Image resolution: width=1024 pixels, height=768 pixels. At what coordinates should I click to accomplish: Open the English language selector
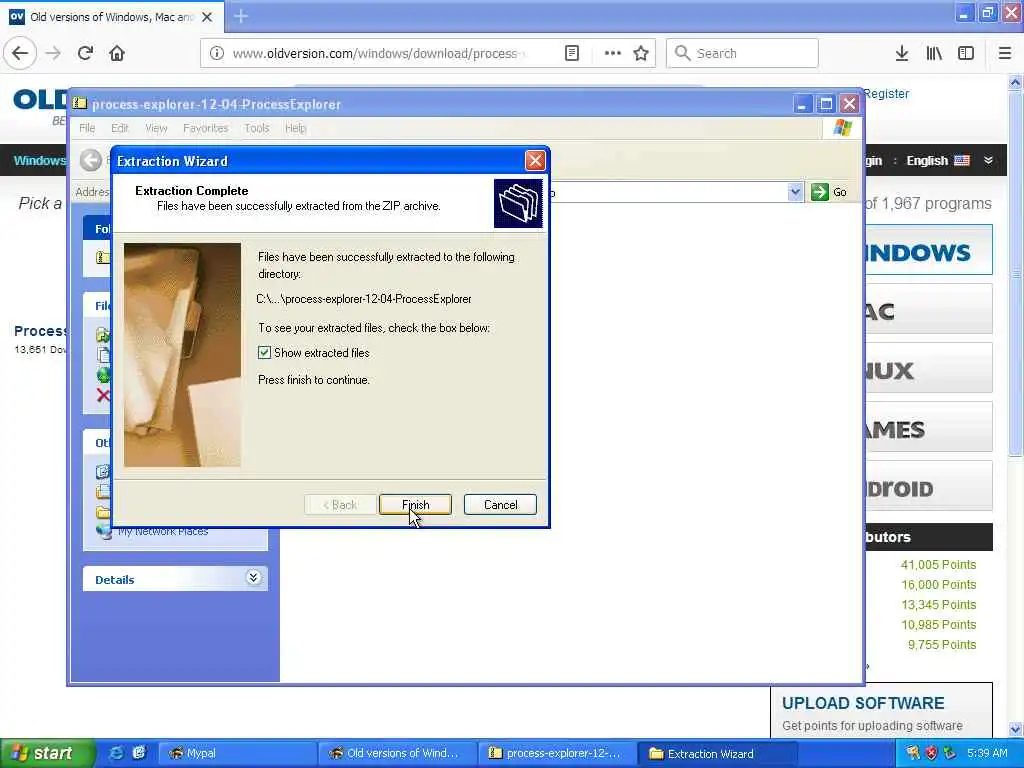click(x=938, y=161)
